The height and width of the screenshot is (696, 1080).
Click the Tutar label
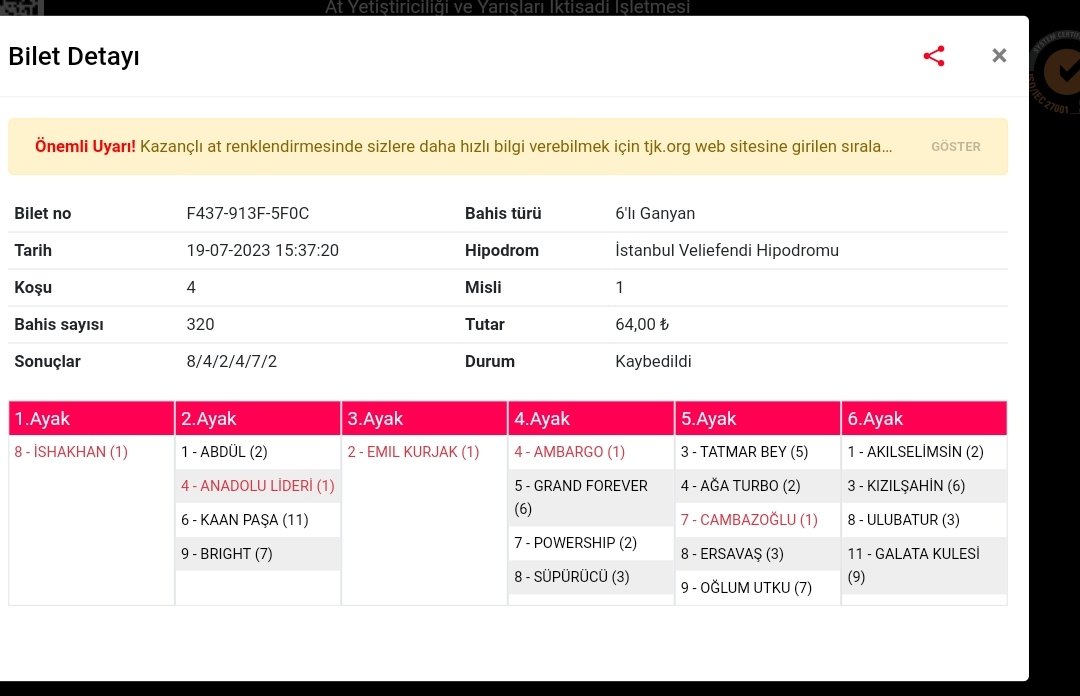click(x=484, y=325)
